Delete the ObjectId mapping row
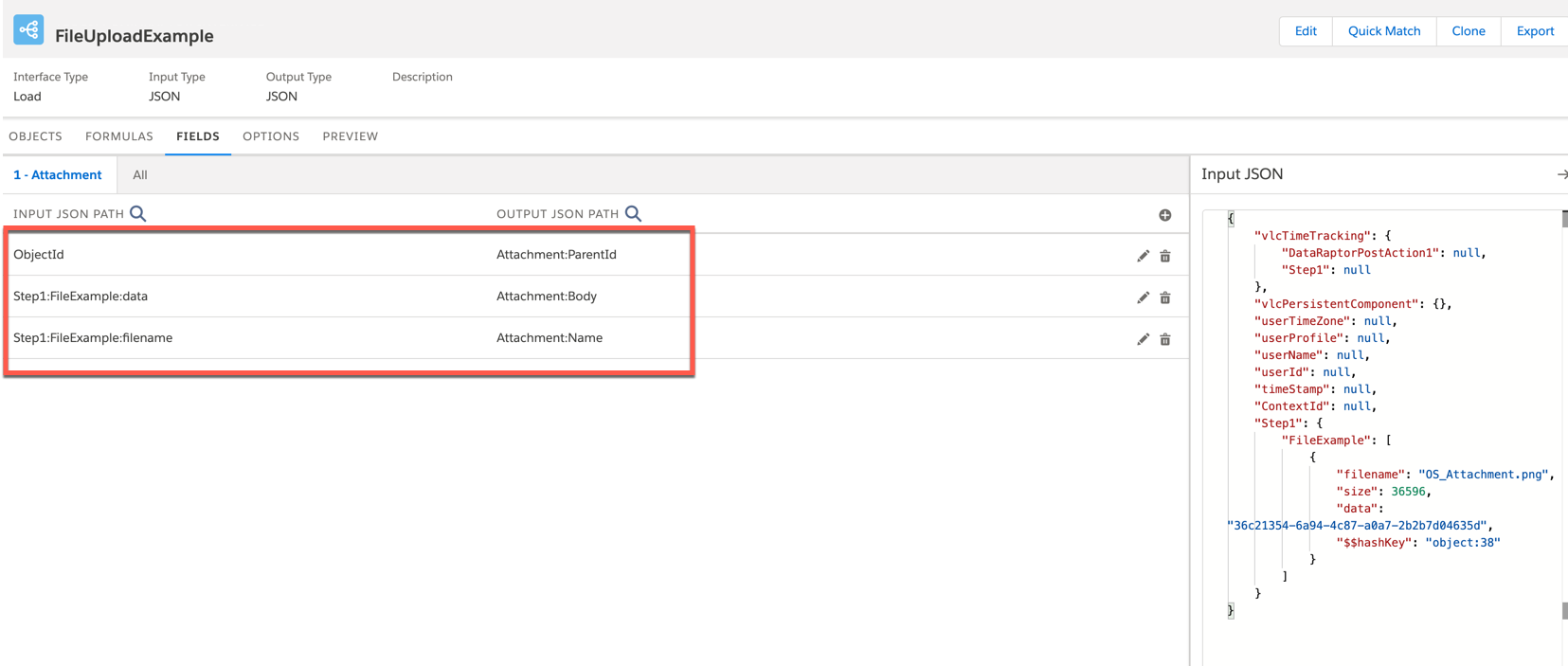This screenshot has width=1568, height=666. (1165, 256)
